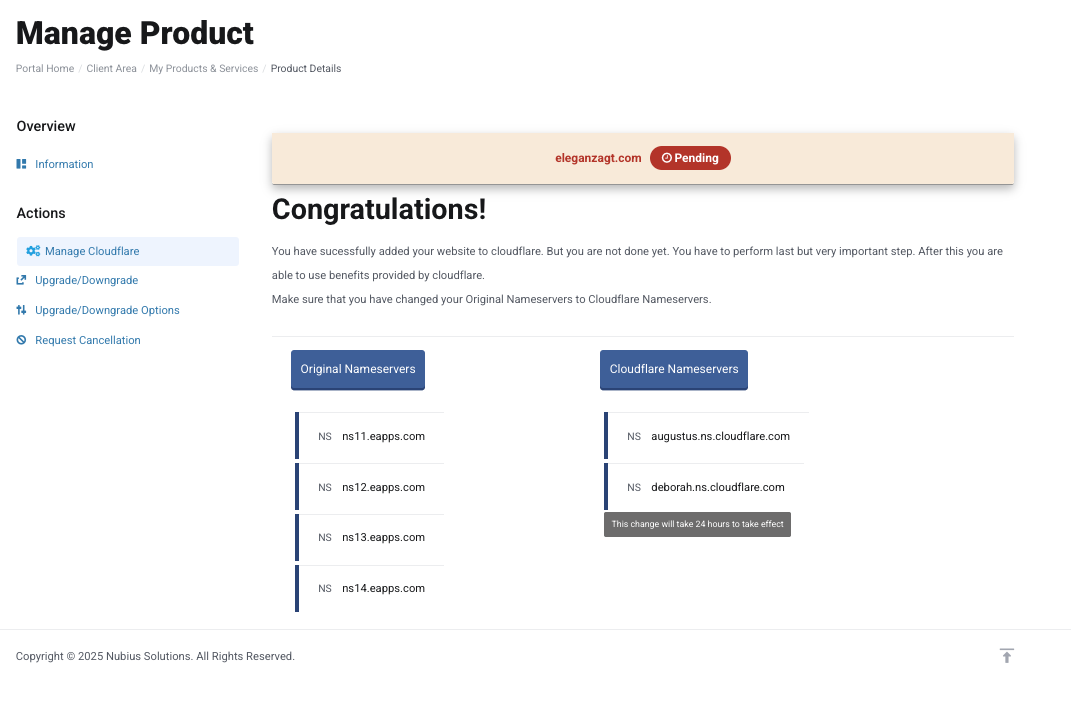Open Upgrade/Downgrade Options
Screen dimensions: 1071x710
pos(107,310)
